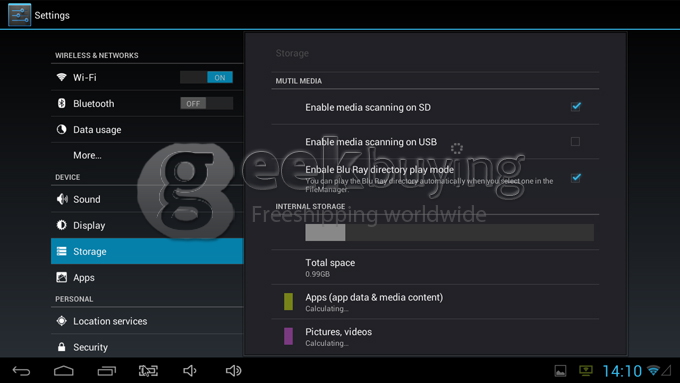
Task: Open recent apps from navigation bar
Action: pos(107,371)
